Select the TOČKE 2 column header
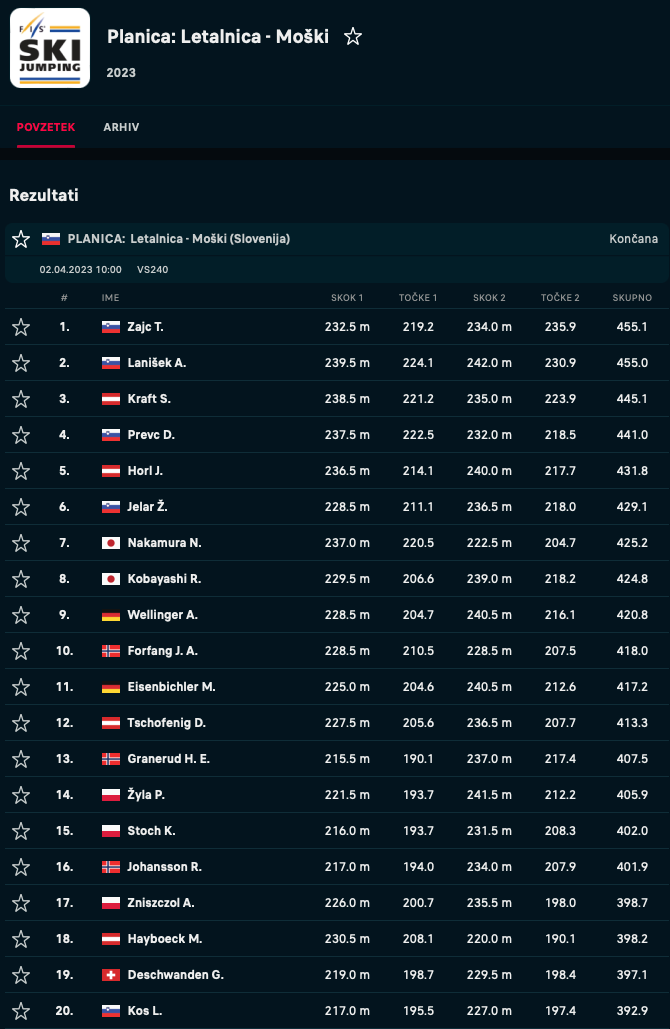This screenshot has width=670, height=1029. pos(560,298)
